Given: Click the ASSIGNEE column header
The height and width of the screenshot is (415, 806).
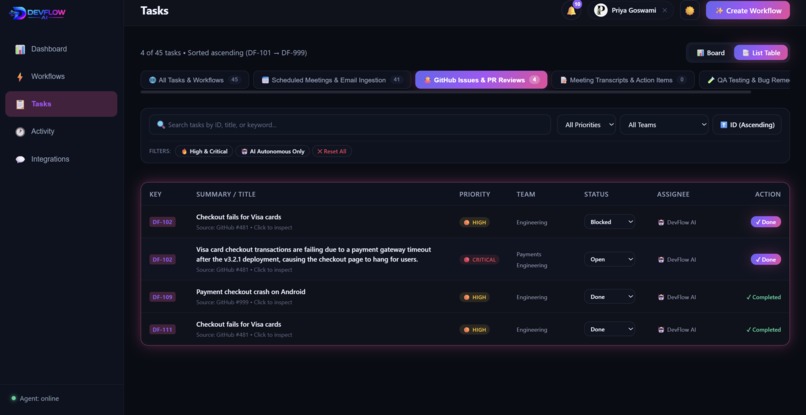Looking at the screenshot, I should (673, 194).
